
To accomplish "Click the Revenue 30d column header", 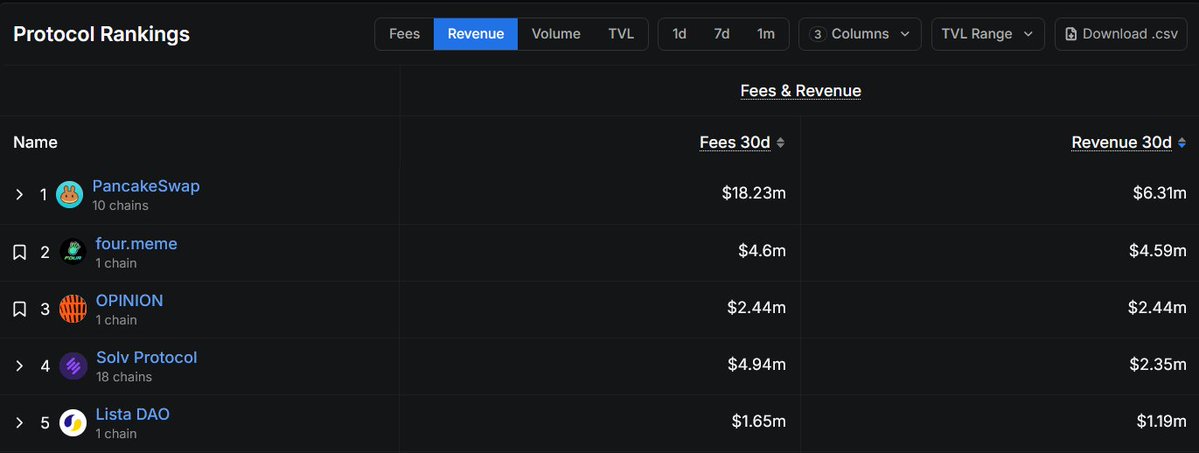I will [x=1122, y=142].
